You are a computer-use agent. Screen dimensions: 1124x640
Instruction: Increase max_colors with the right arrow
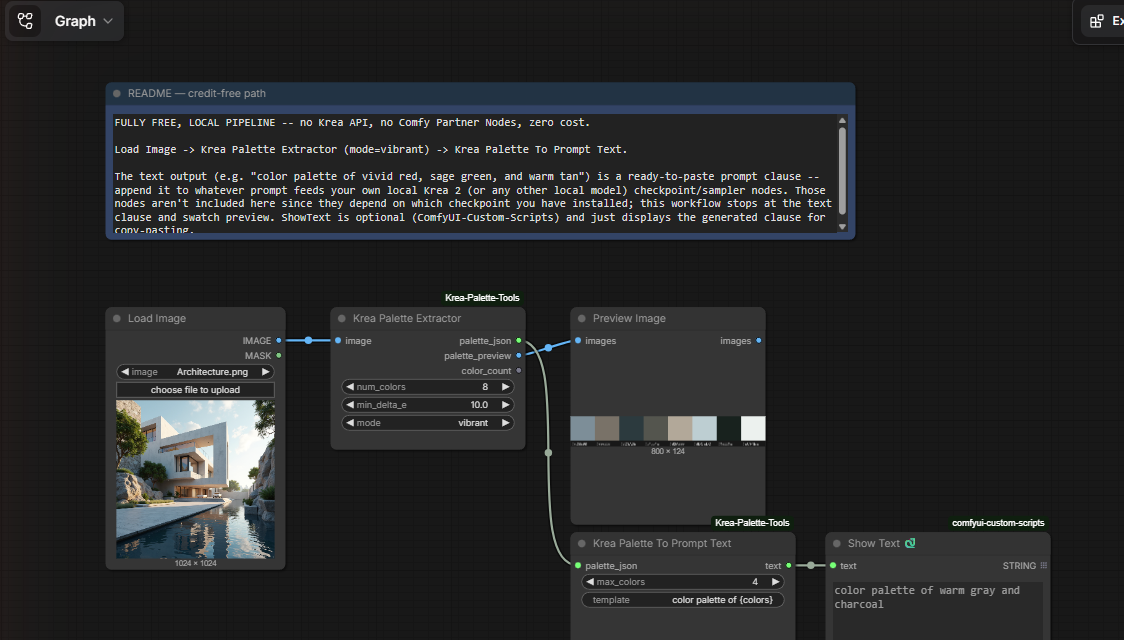775,582
